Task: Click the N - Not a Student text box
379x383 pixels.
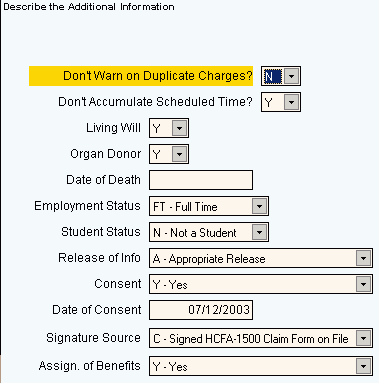Action: tap(201, 232)
